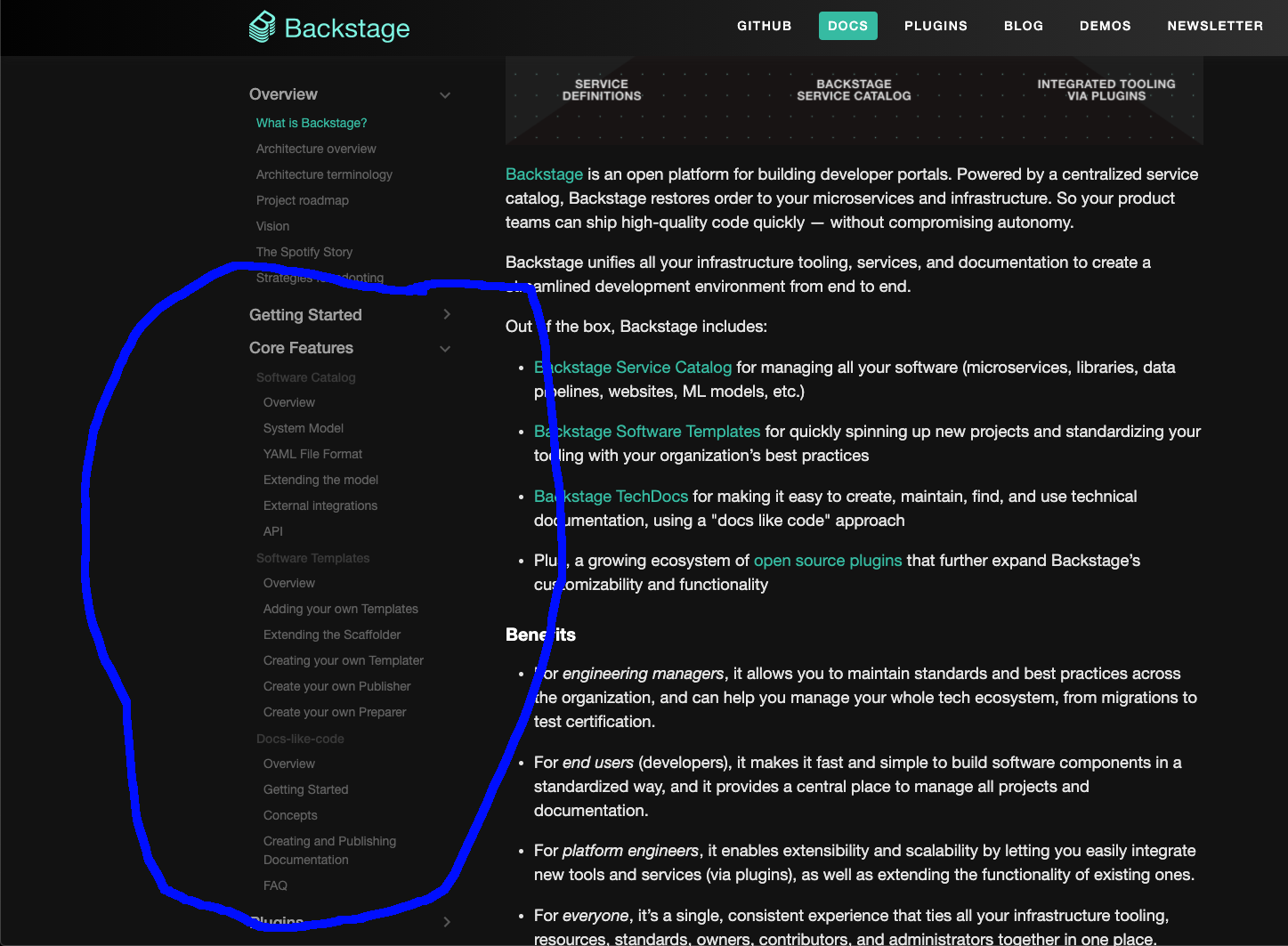1288x946 pixels.
Task: Collapse the Core Features section
Action: tap(445, 348)
